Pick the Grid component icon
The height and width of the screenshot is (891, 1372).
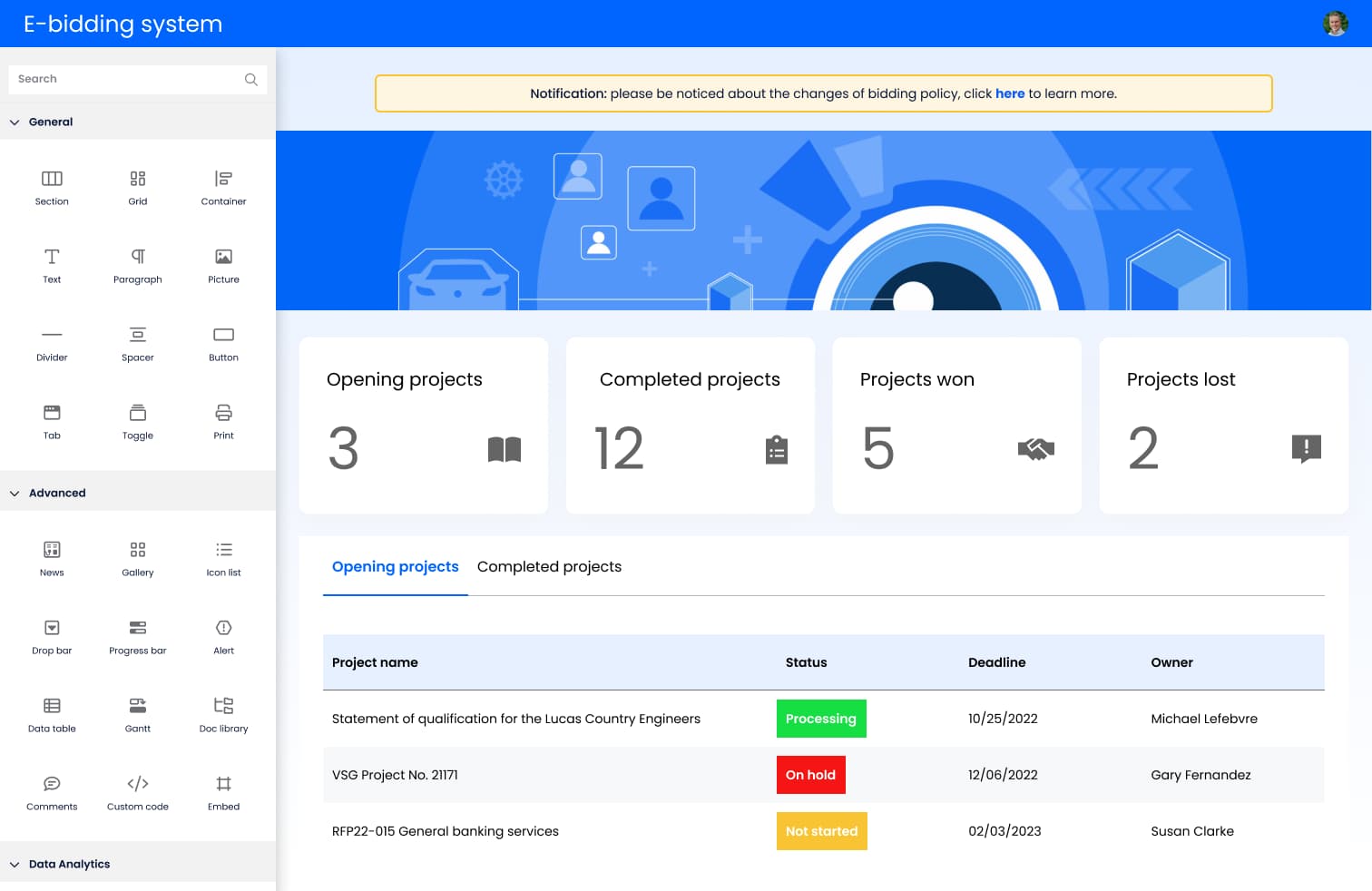tap(137, 180)
